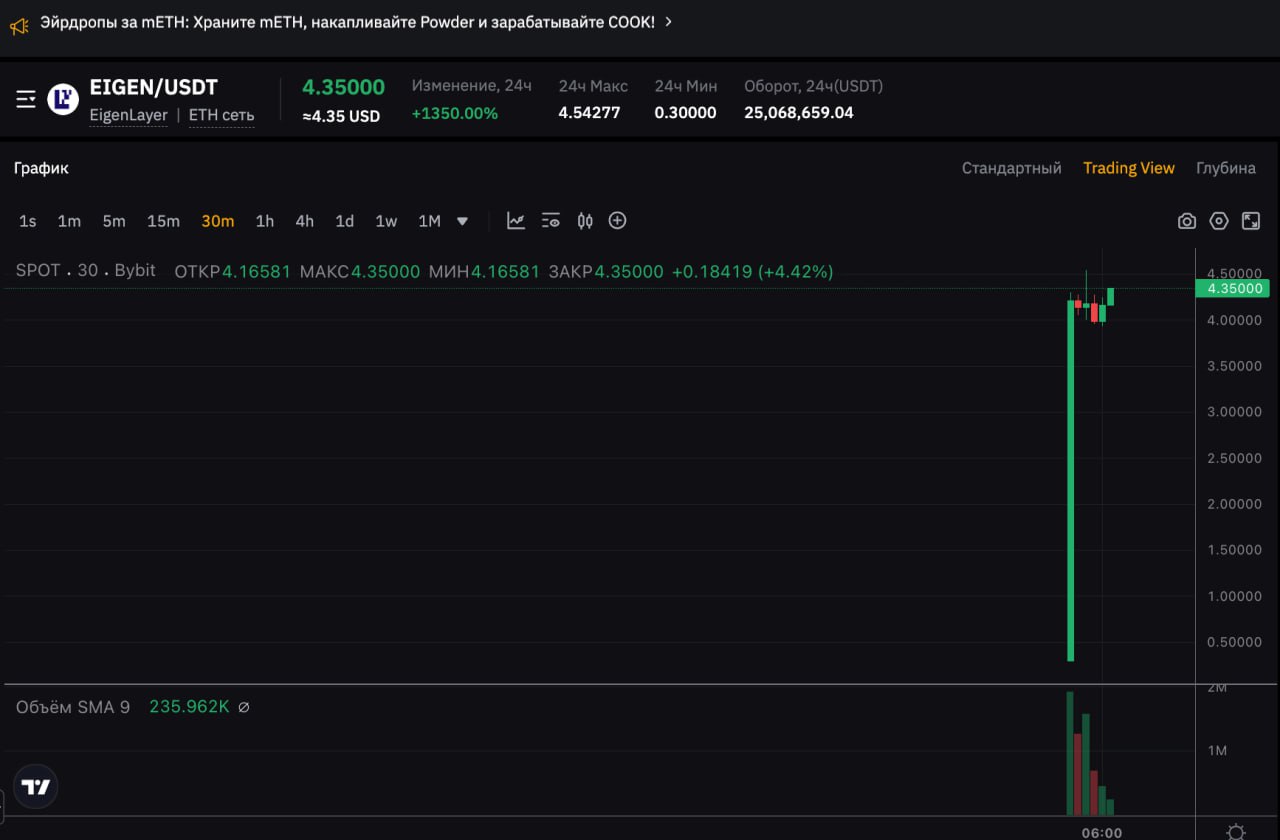Screen dimensions: 1280x840
Task: Click the circled plus icon in the toolbar
Action: pyautogui.click(x=618, y=221)
